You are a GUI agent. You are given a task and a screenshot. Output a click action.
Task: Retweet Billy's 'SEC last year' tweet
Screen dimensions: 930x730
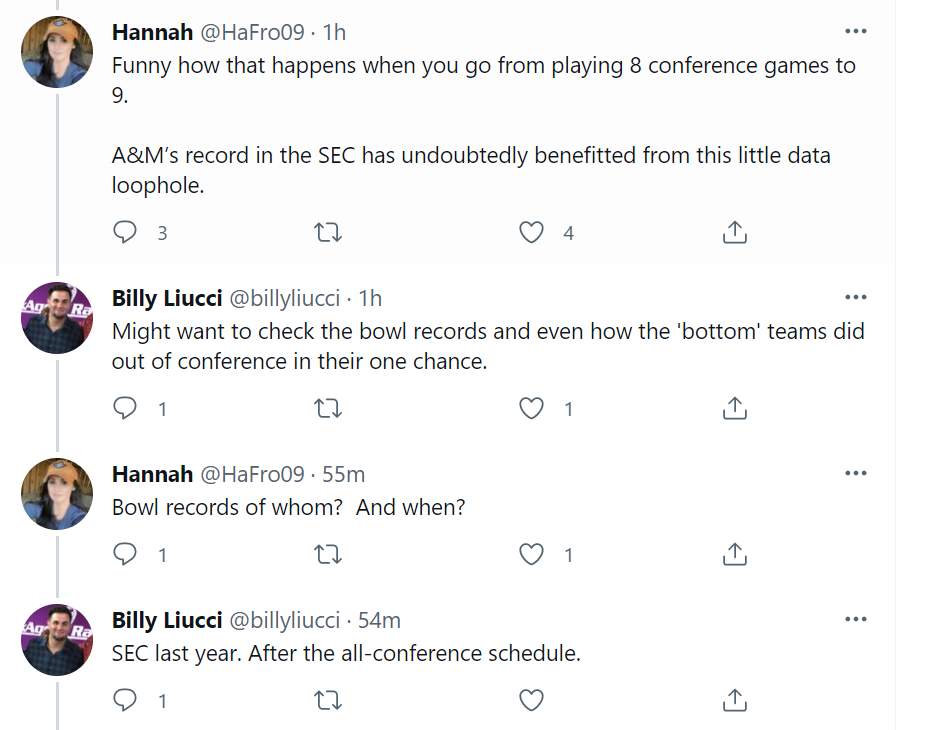(328, 700)
